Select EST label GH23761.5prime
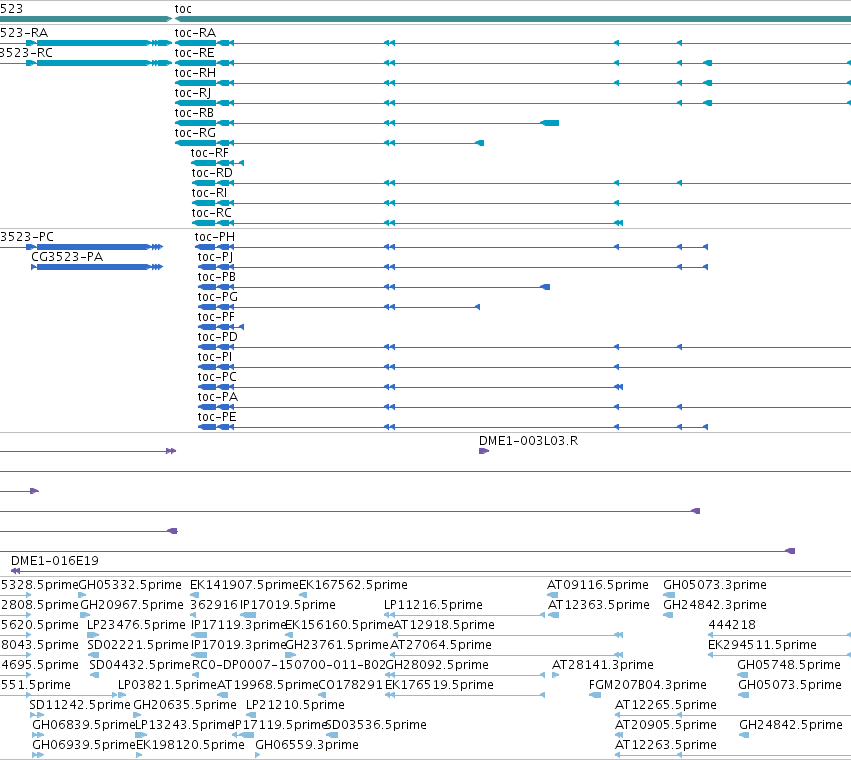 [x=337, y=645]
